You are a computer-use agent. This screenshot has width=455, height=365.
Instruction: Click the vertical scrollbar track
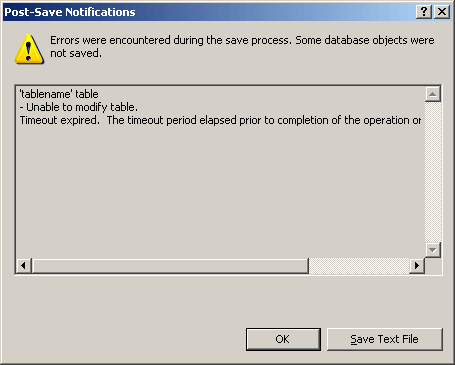433,172
